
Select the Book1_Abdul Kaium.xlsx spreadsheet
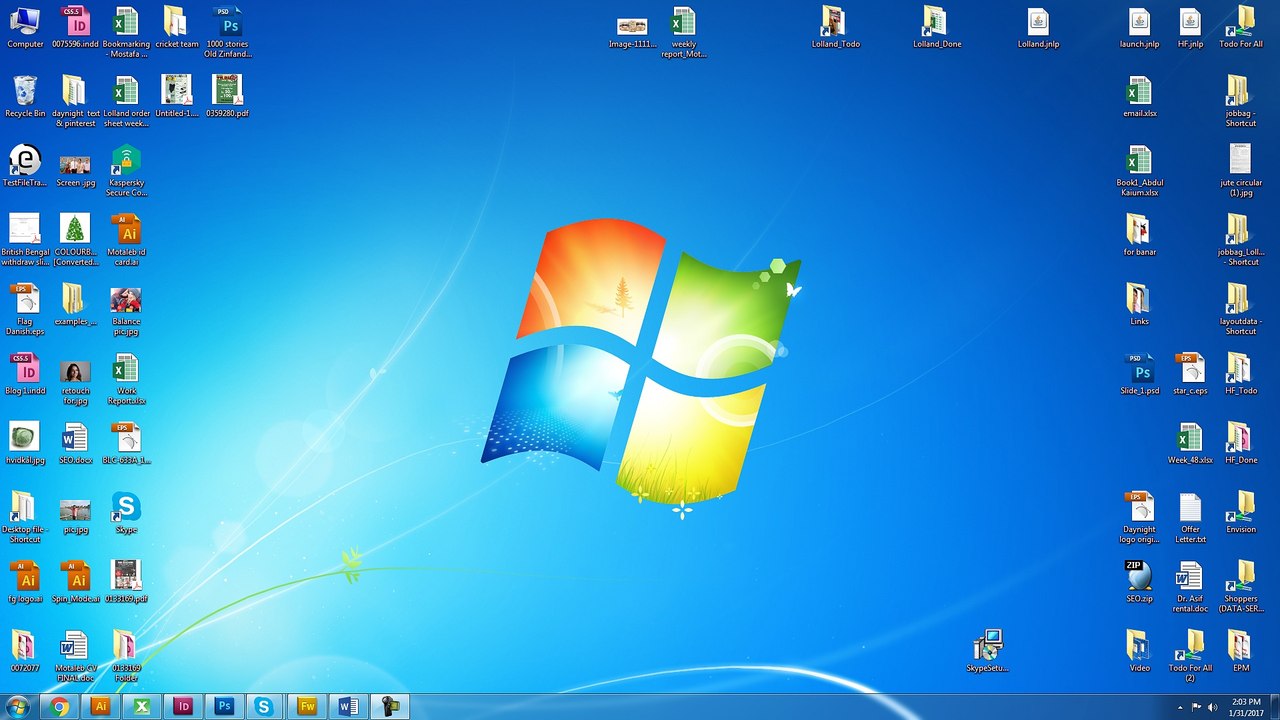coord(1139,170)
